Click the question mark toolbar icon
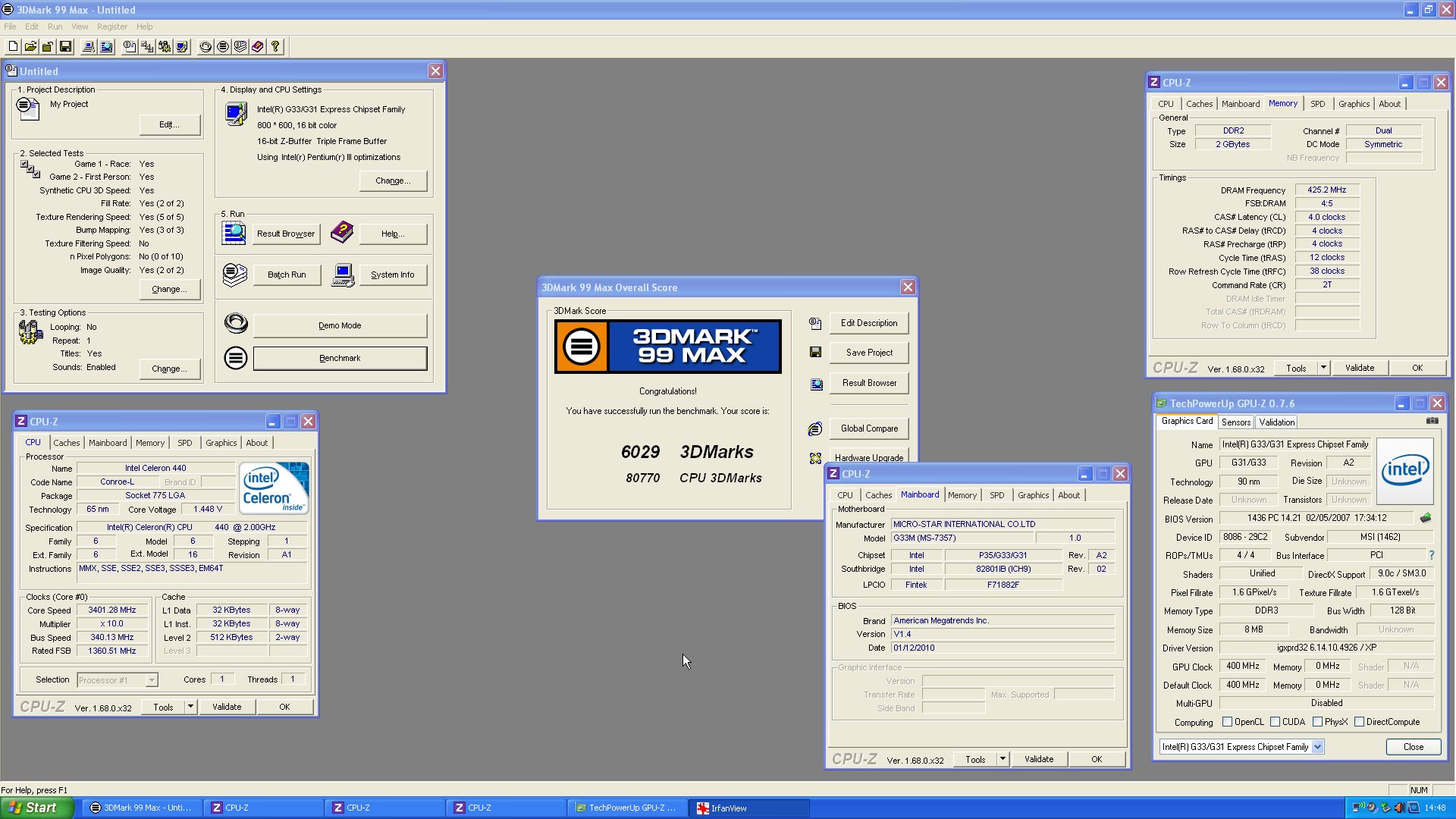 point(275,47)
